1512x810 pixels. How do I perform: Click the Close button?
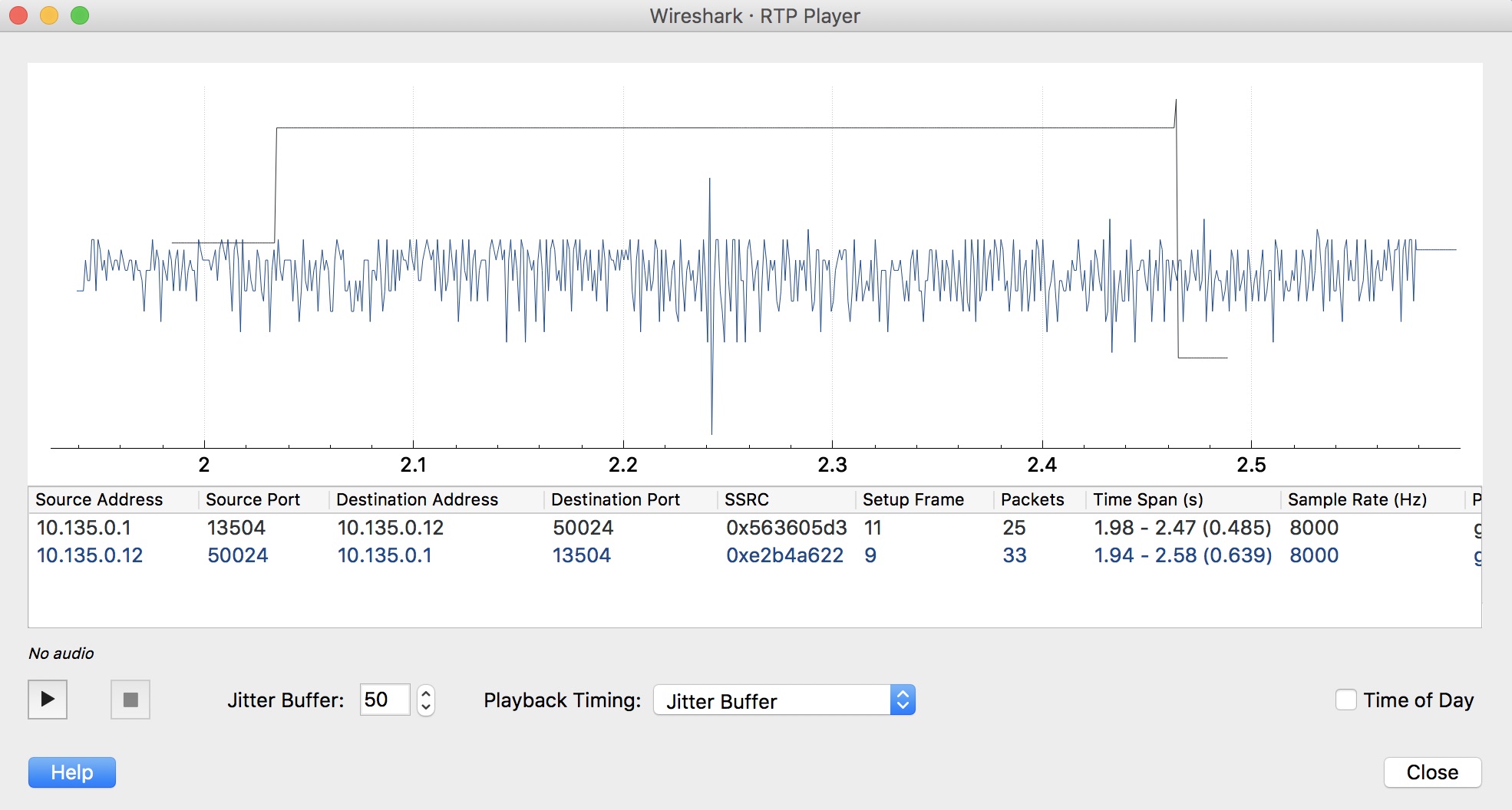click(x=1431, y=772)
